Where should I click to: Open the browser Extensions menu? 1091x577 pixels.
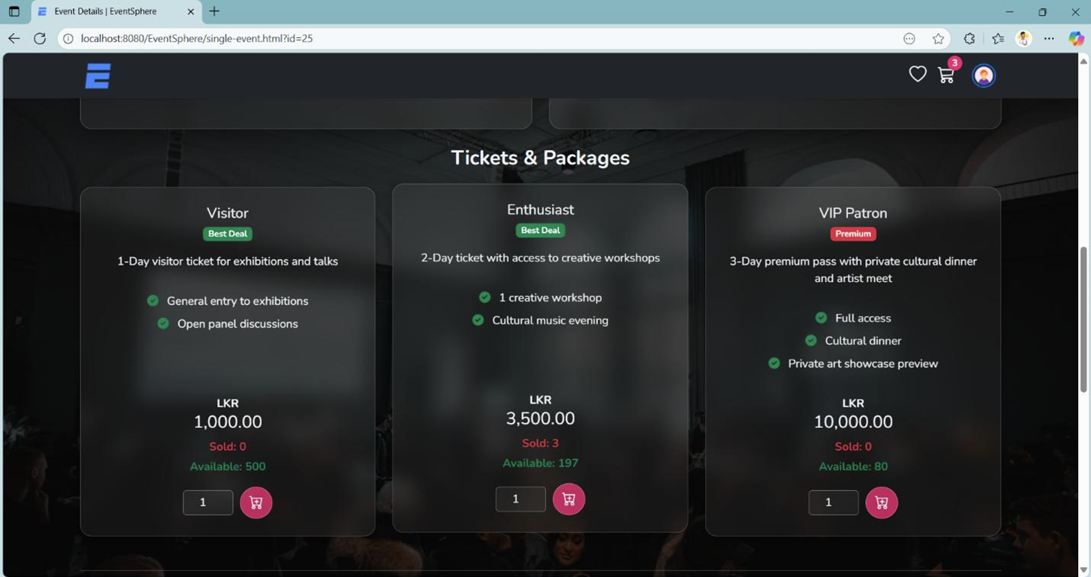pos(969,39)
